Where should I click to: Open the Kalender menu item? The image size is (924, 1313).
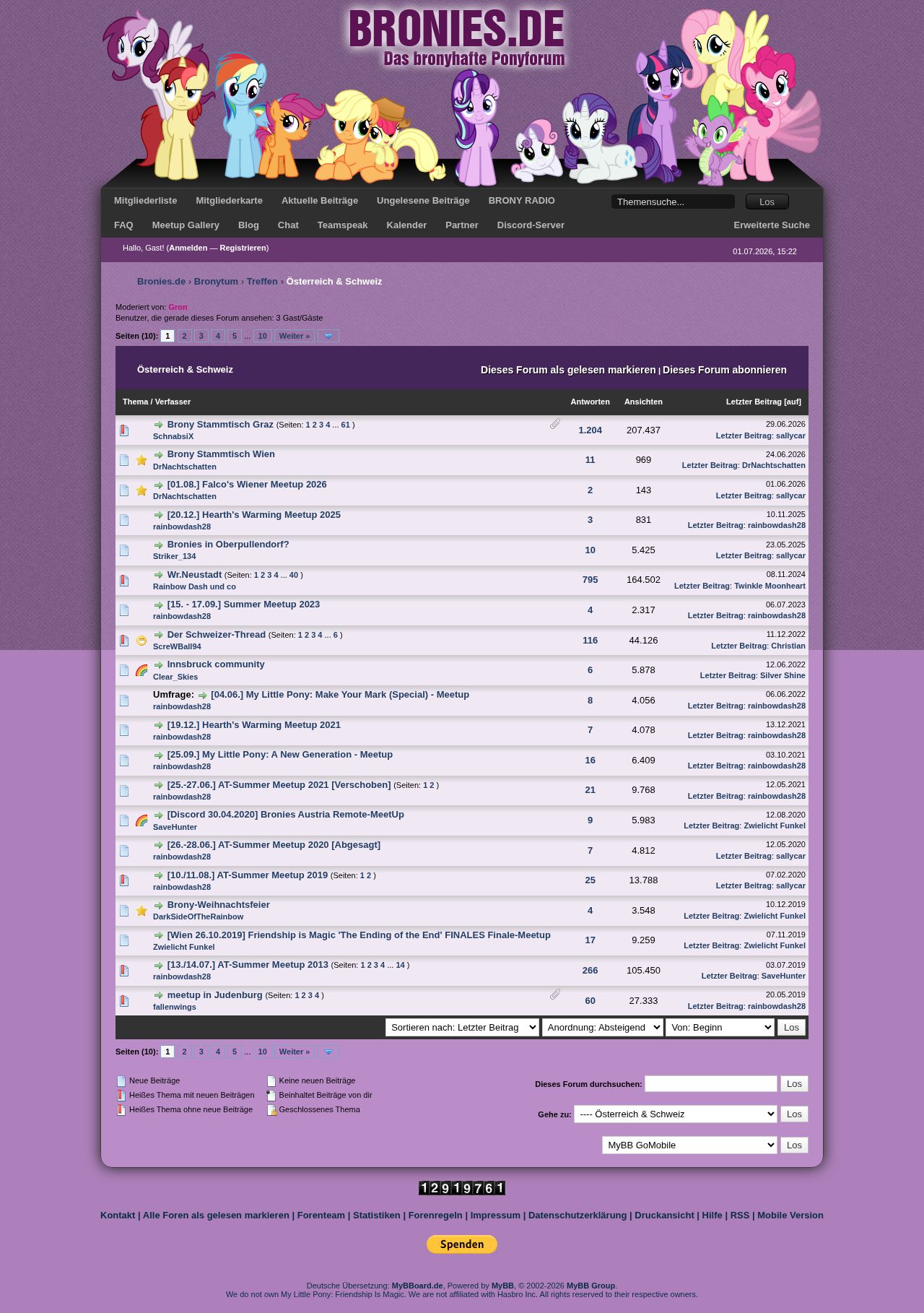(406, 225)
